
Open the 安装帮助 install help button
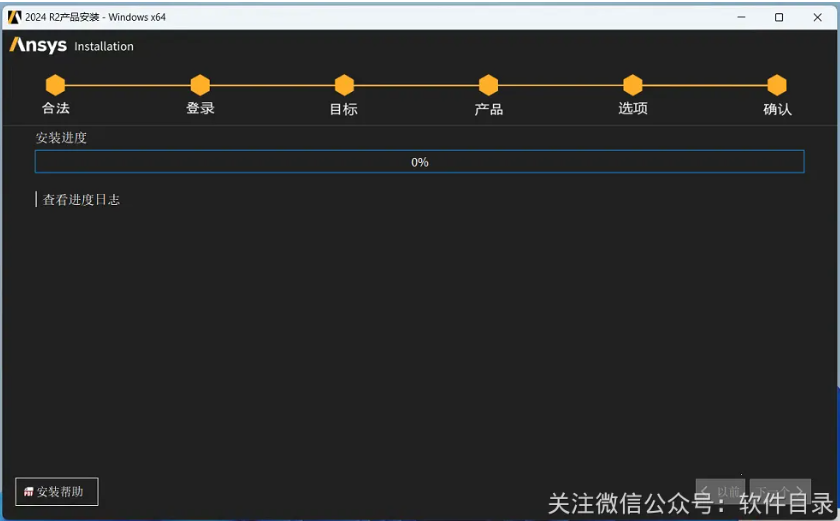[x=56, y=492]
